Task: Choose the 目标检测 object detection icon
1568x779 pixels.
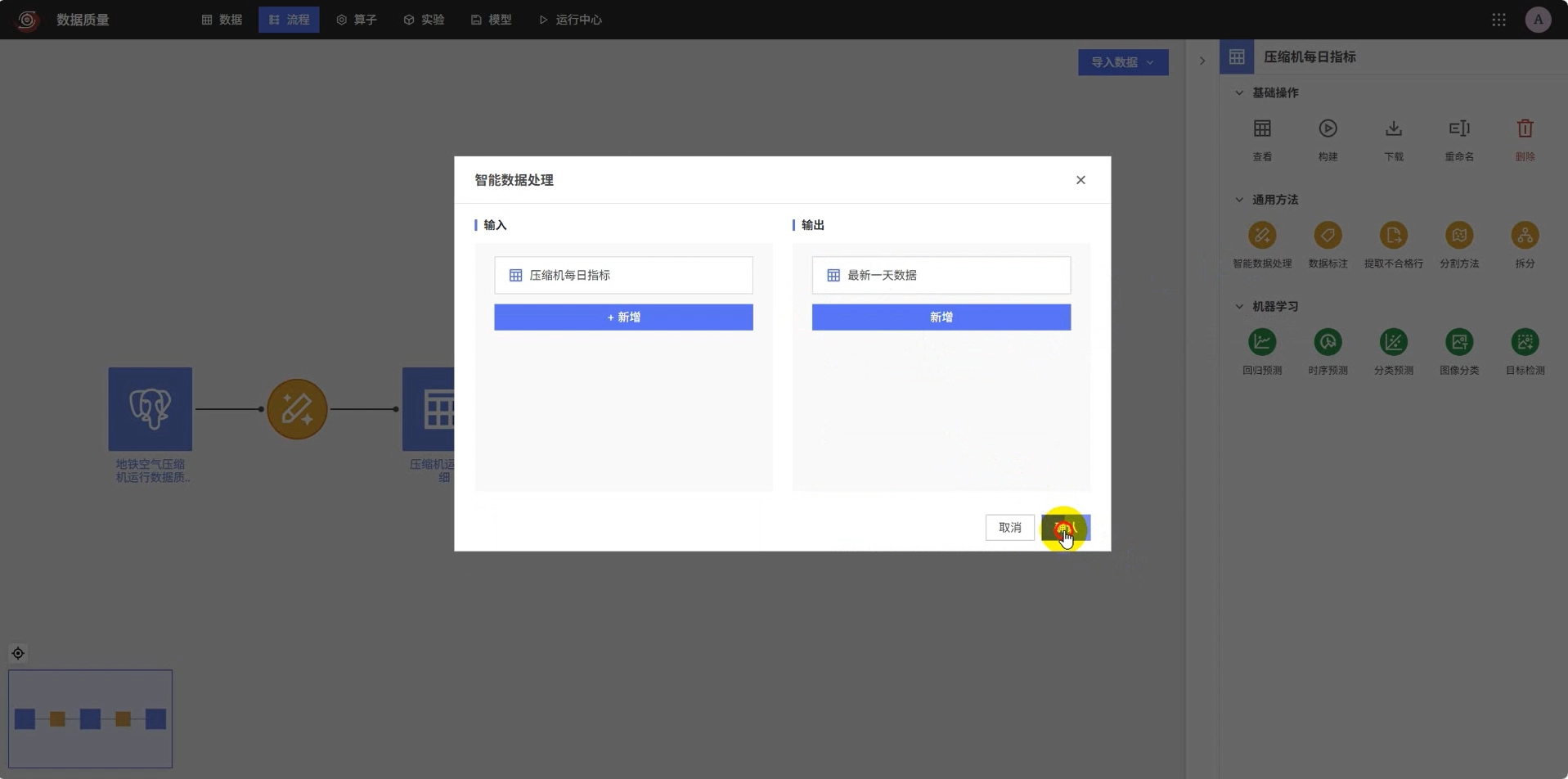Action: (x=1525, y=342)
